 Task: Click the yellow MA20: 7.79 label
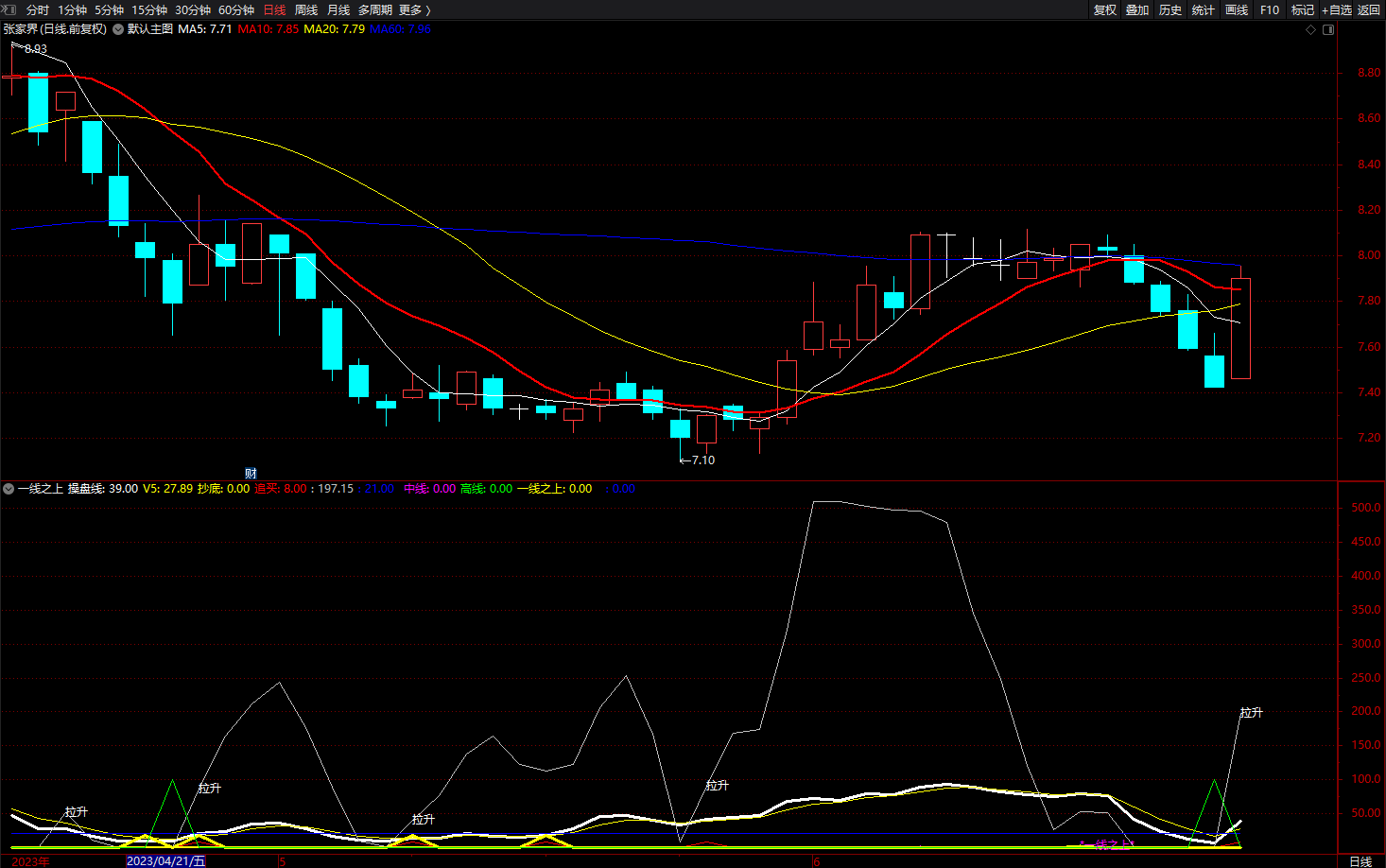(334, 29)
